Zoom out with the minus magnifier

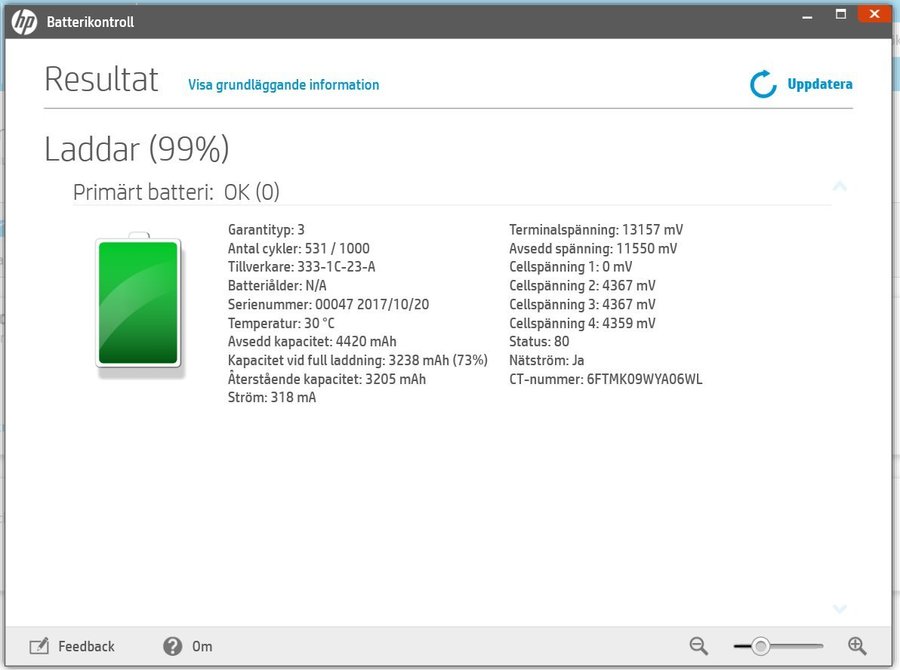click(698, 646)
